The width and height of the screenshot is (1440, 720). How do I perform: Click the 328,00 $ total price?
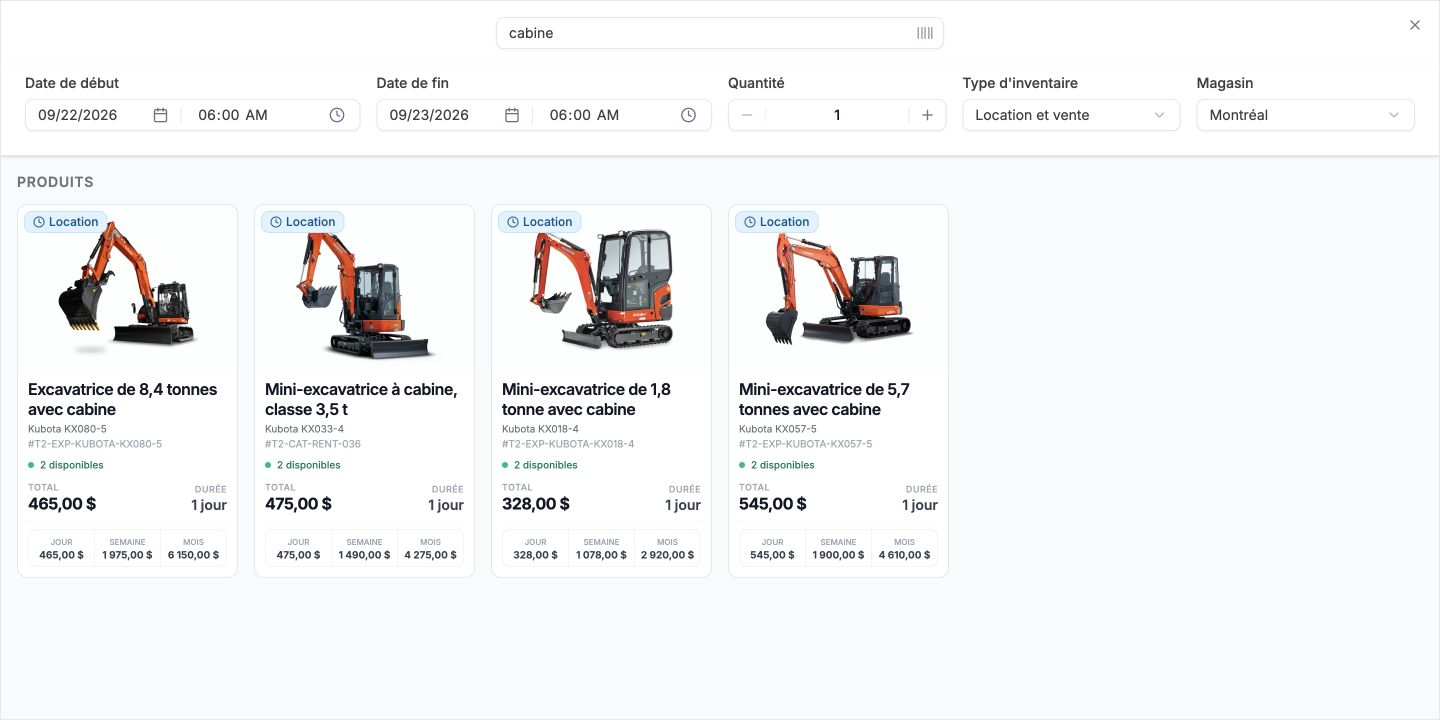536,504
